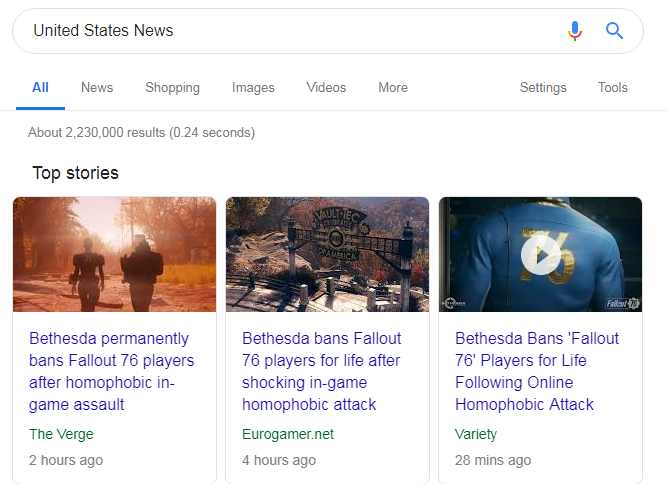
Task: Switch to the Images tab
Action: [253, 87]
